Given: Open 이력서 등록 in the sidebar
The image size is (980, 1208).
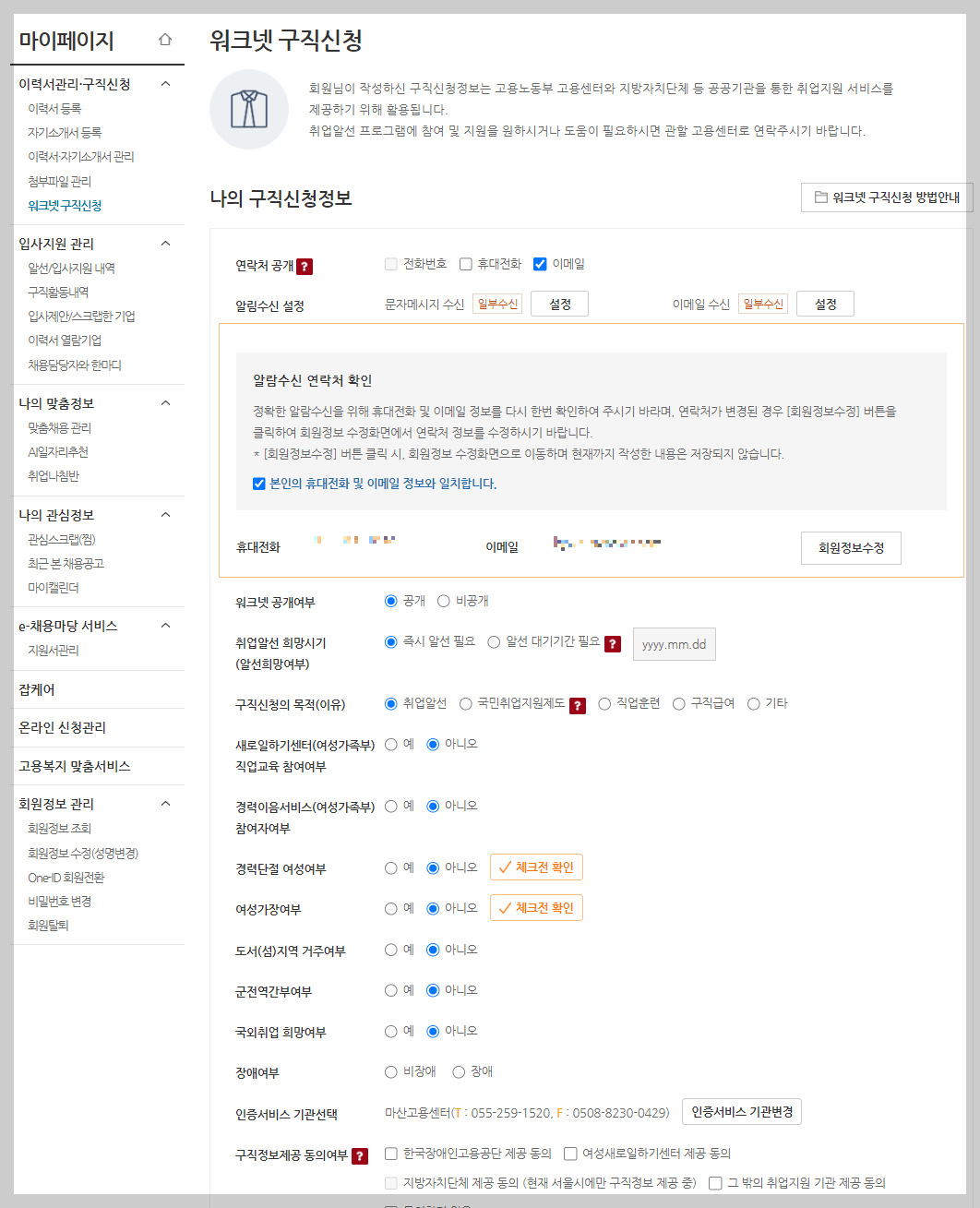Looking at the screenshot, I should click(54, 109).
